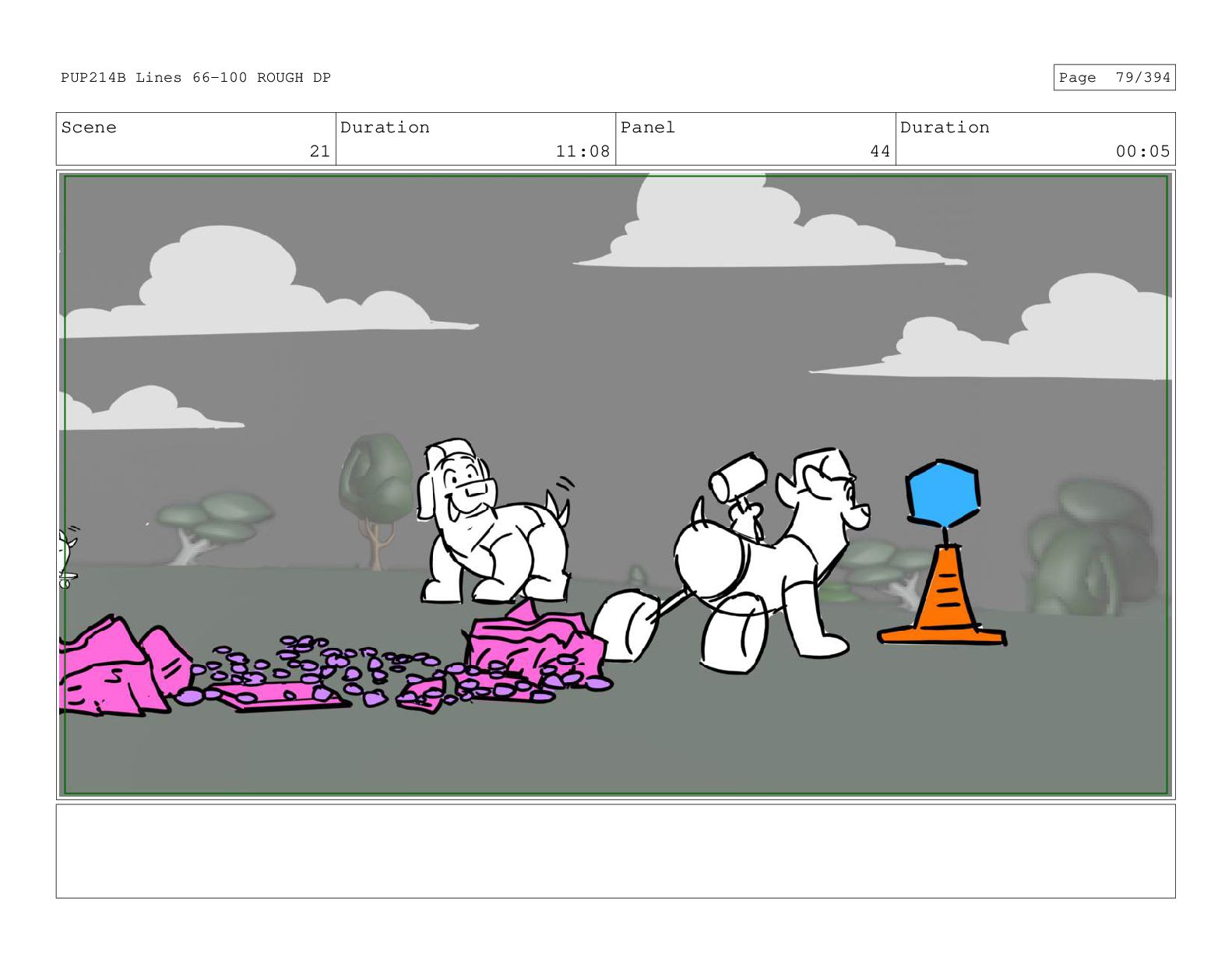Click the "Scene" label
1232x954 pixels.
89,128
